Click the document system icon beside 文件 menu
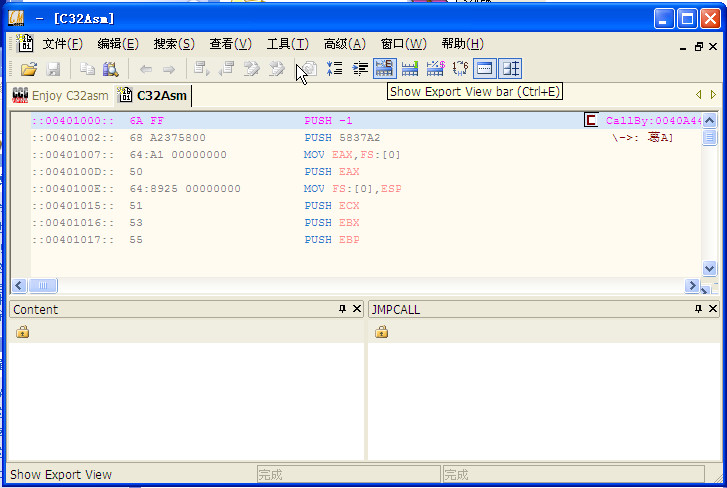 [x=24, y=44]
